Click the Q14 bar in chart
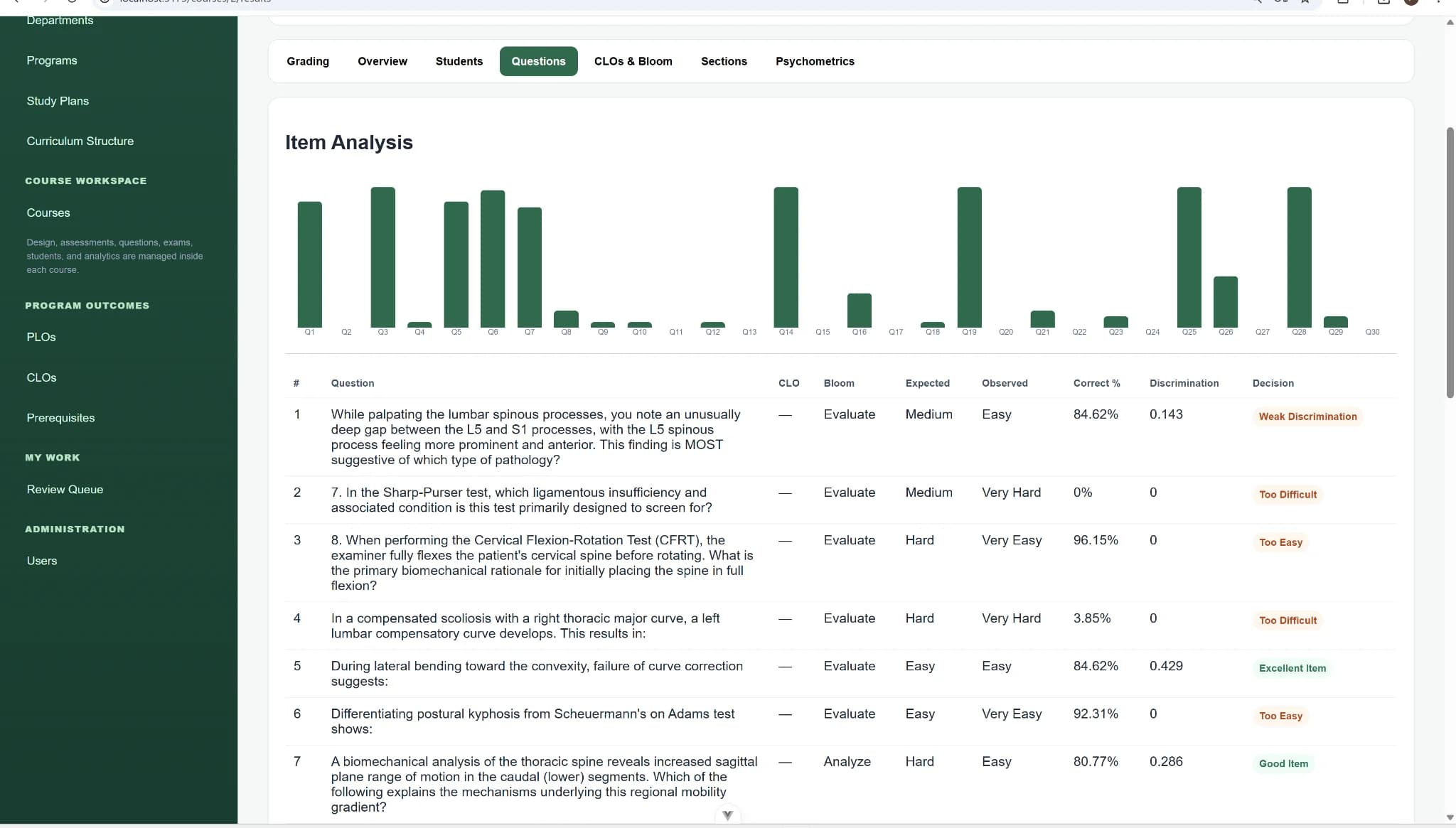 click(x=786, y=257)
